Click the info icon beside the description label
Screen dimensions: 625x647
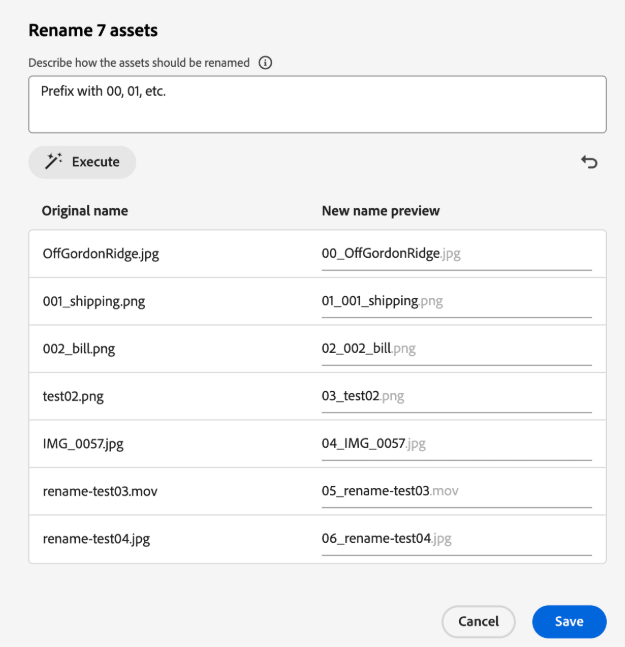point(265,63)
